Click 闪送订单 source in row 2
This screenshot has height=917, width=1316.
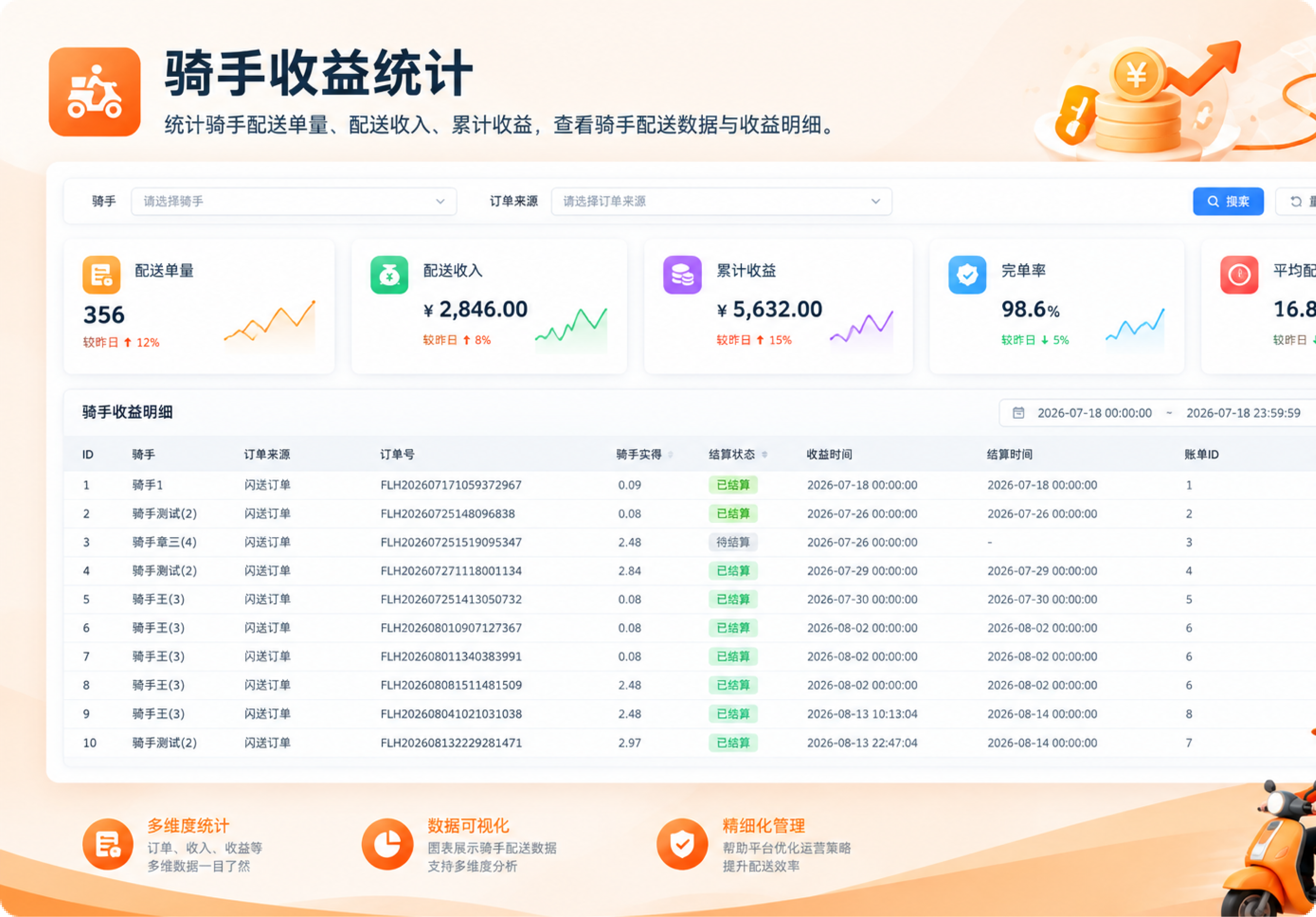point(267,514)
